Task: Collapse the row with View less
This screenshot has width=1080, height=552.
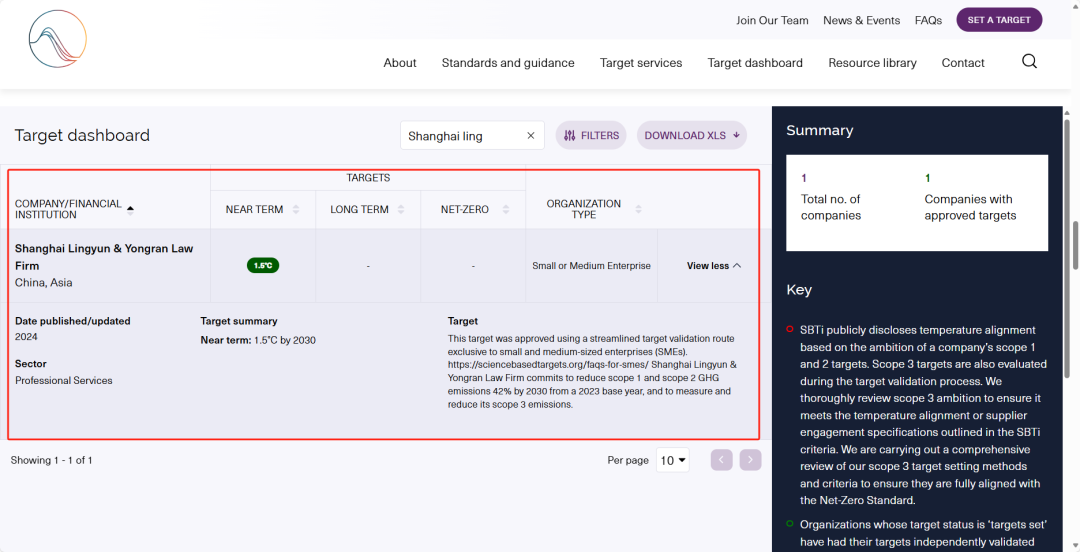Action: (x=714, y=265)
